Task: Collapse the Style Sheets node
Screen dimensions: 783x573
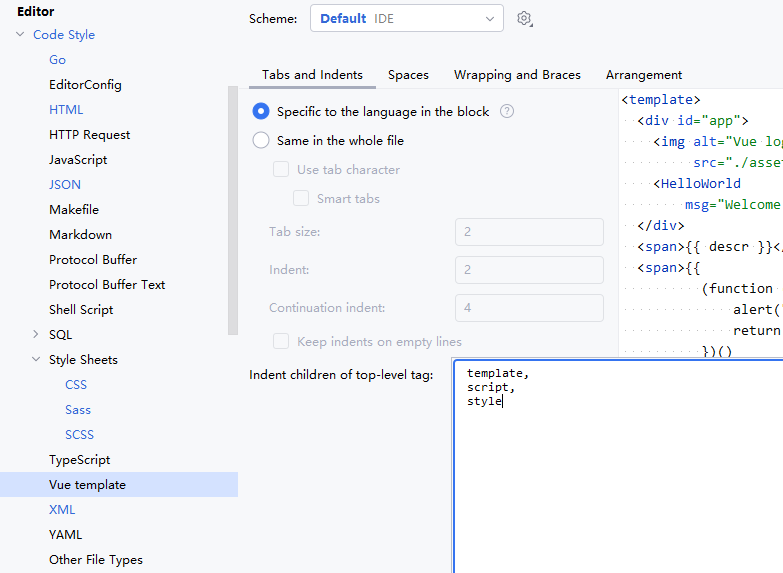Action: point(36,359)
